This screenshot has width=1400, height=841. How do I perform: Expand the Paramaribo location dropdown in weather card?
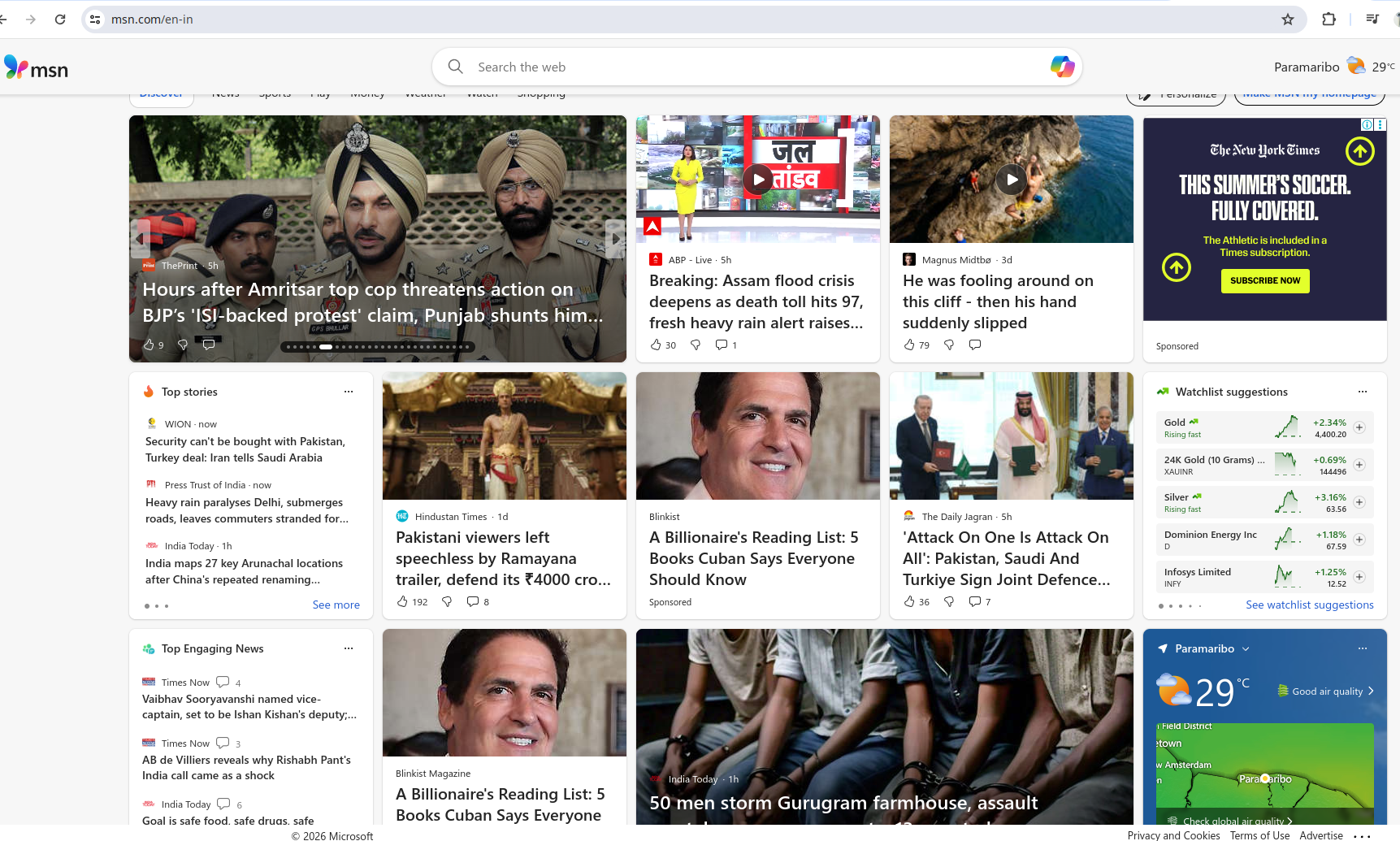(1246, 648)
